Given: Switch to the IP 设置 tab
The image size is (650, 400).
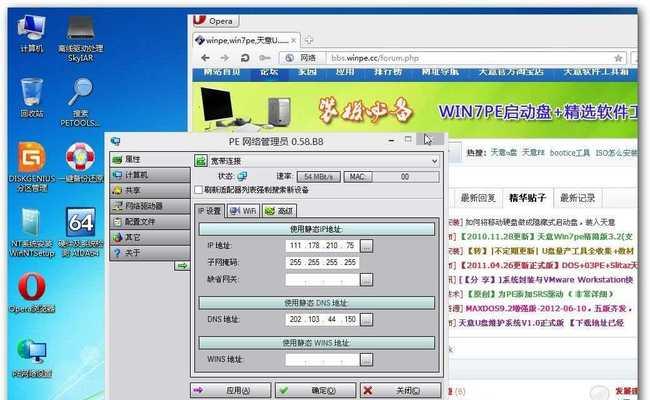Looking at the screenshot, I should [209, 211].
